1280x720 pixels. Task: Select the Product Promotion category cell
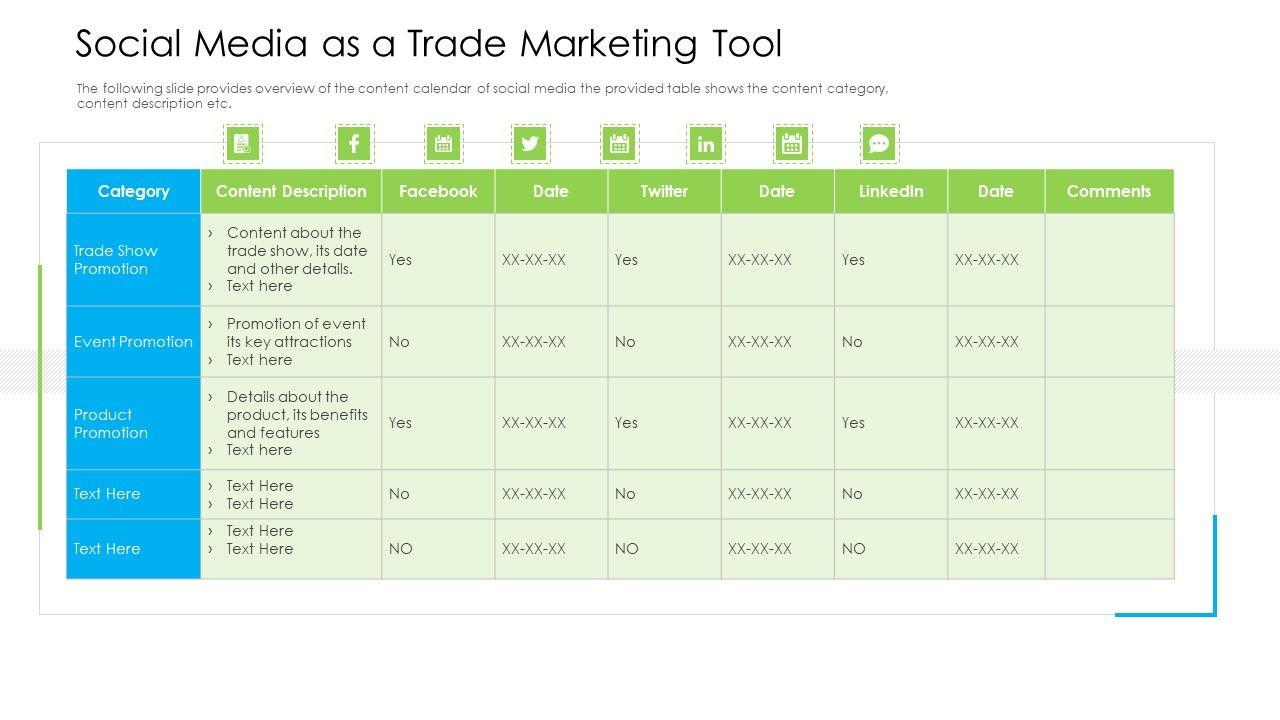111,424
